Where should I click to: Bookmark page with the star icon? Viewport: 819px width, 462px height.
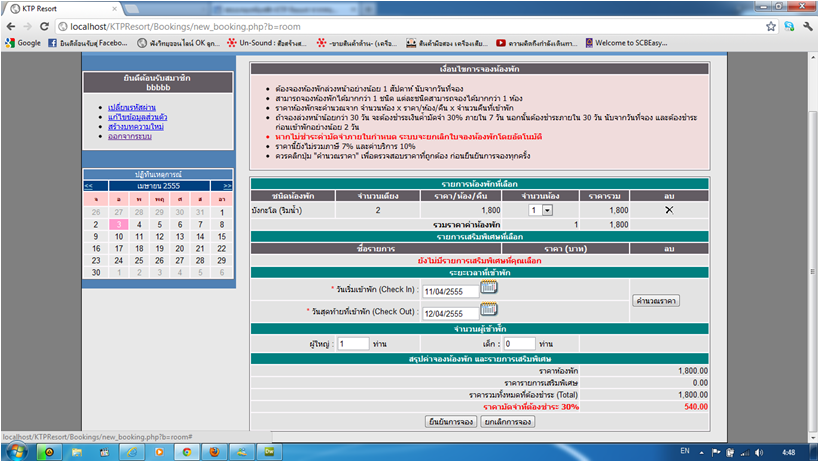tap(771, 26)
